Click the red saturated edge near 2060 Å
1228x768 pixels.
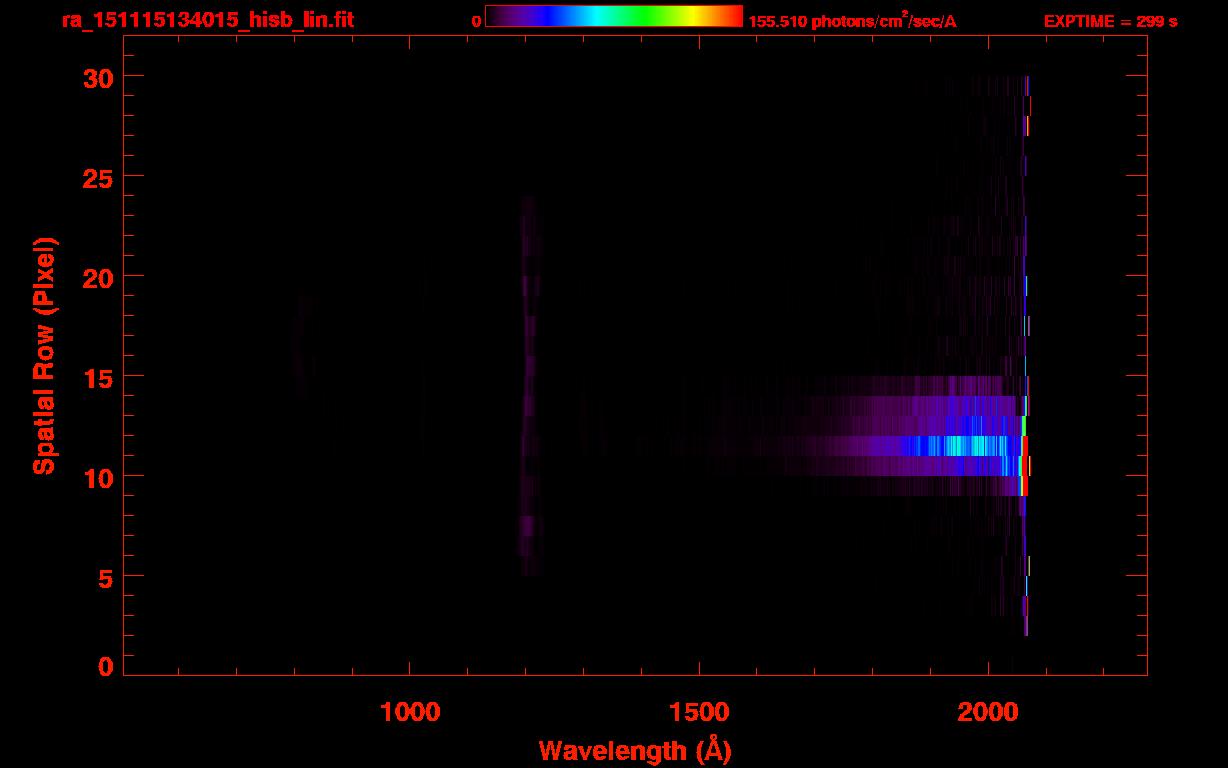click(1025, 465)
